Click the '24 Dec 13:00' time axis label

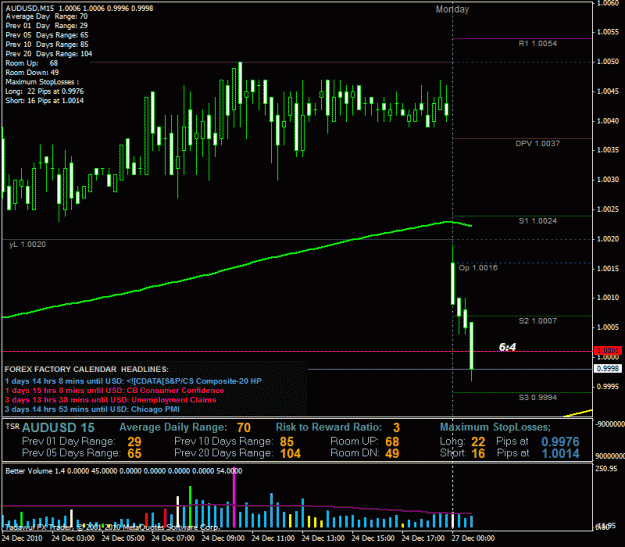(x=323, y=538)
